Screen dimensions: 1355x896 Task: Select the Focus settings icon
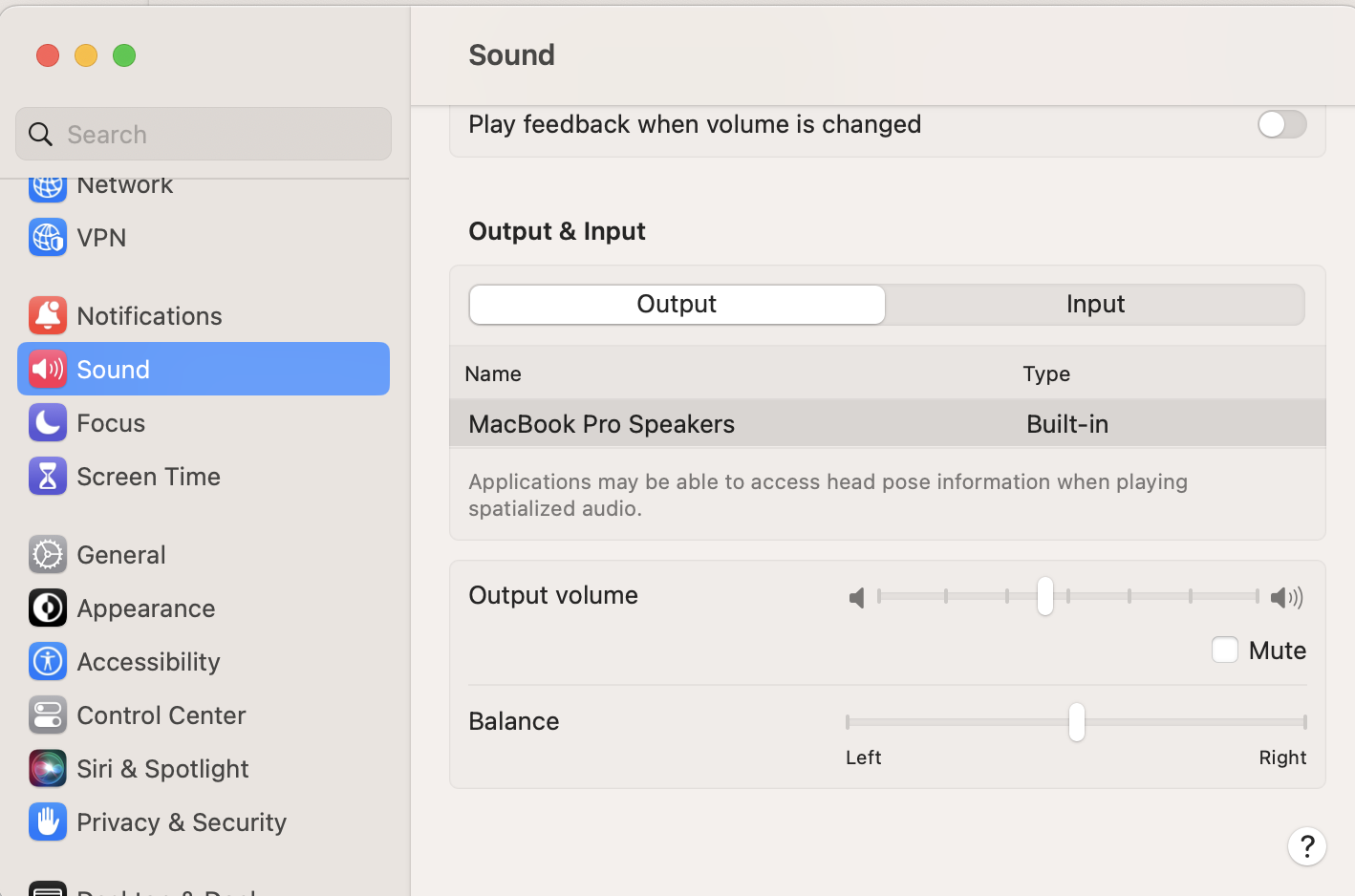(48, 422)
